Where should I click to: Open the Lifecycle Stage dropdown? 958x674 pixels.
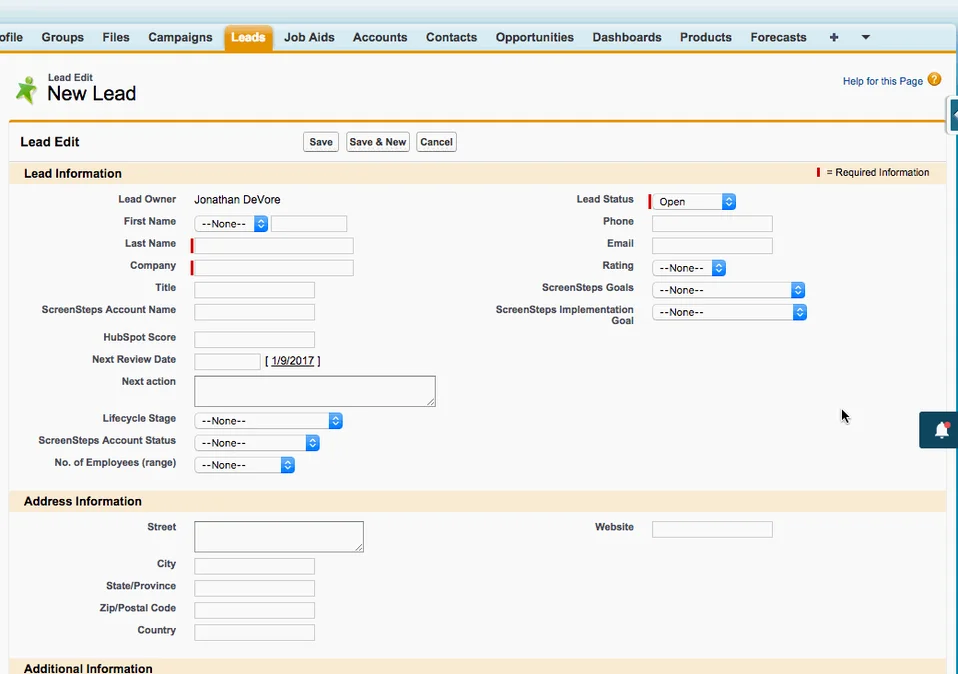(268, 421)
